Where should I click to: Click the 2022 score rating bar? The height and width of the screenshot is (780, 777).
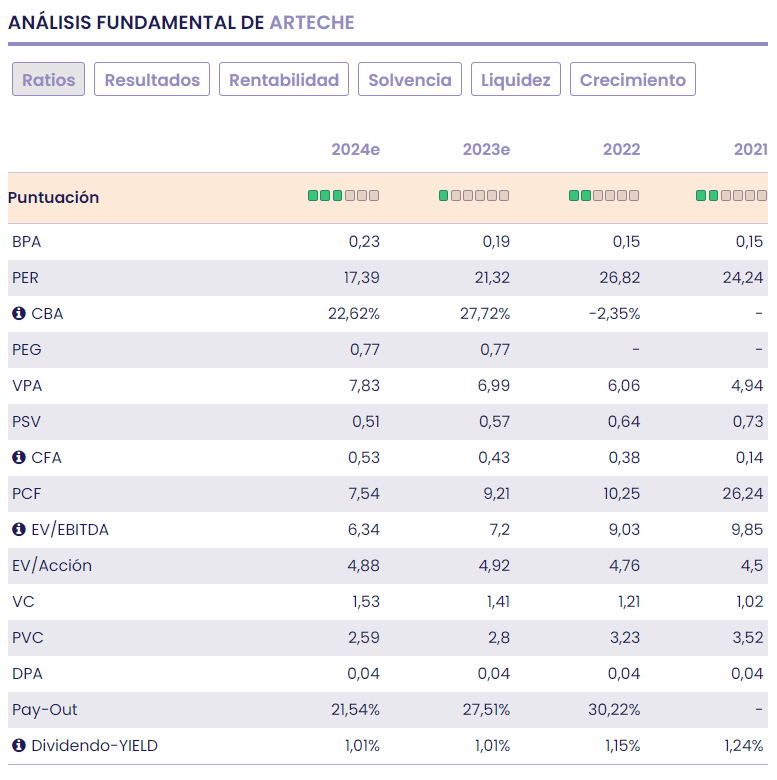(x=604, y=196)
